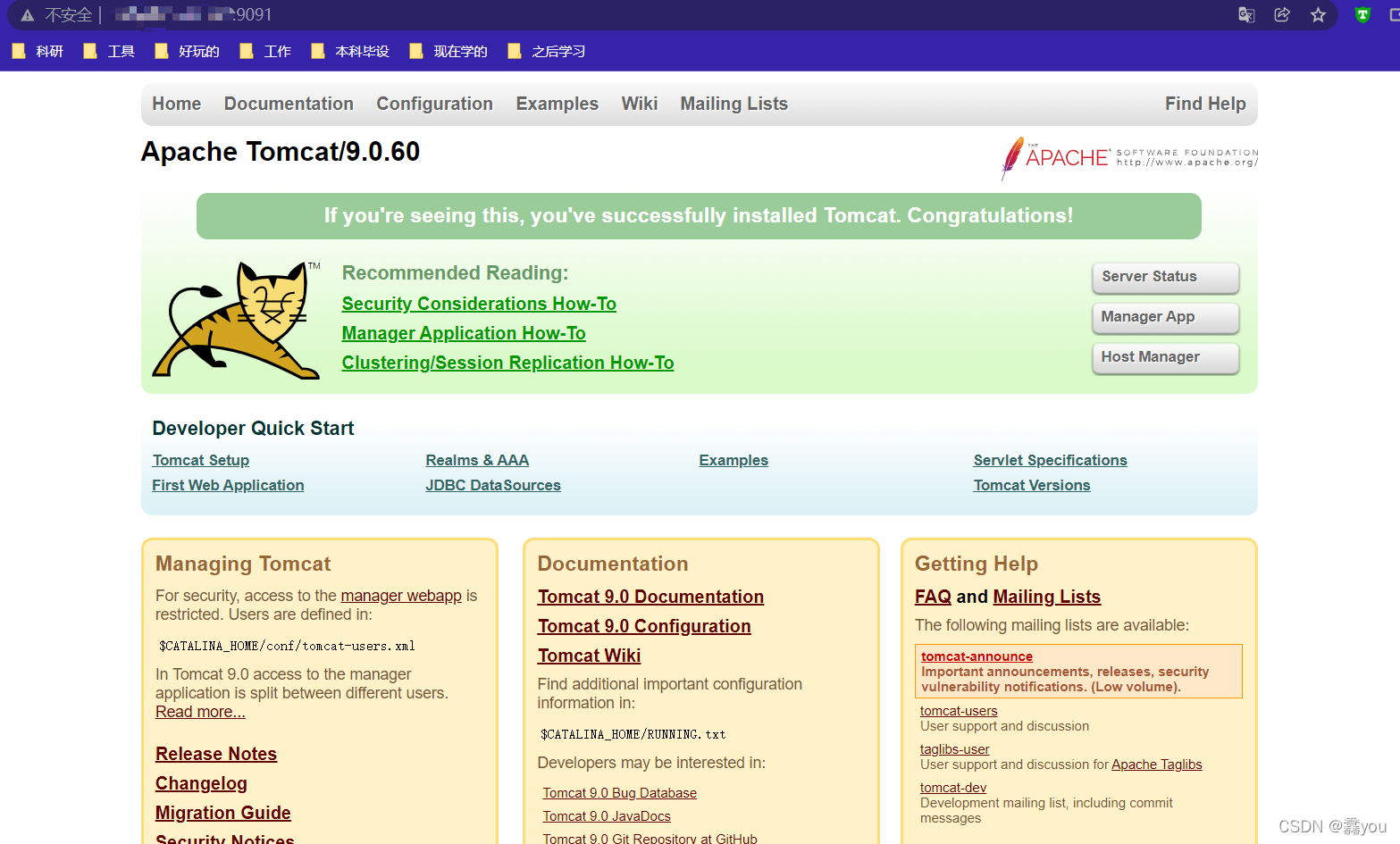Open the 现在学的 bookmark folder

(449, 51)
